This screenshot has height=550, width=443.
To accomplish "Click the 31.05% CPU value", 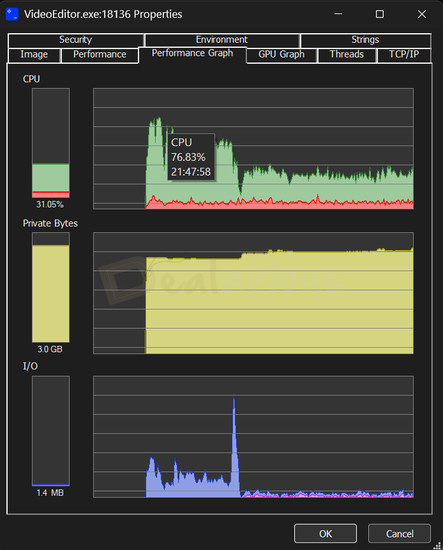I will click(x=50, y=204).
